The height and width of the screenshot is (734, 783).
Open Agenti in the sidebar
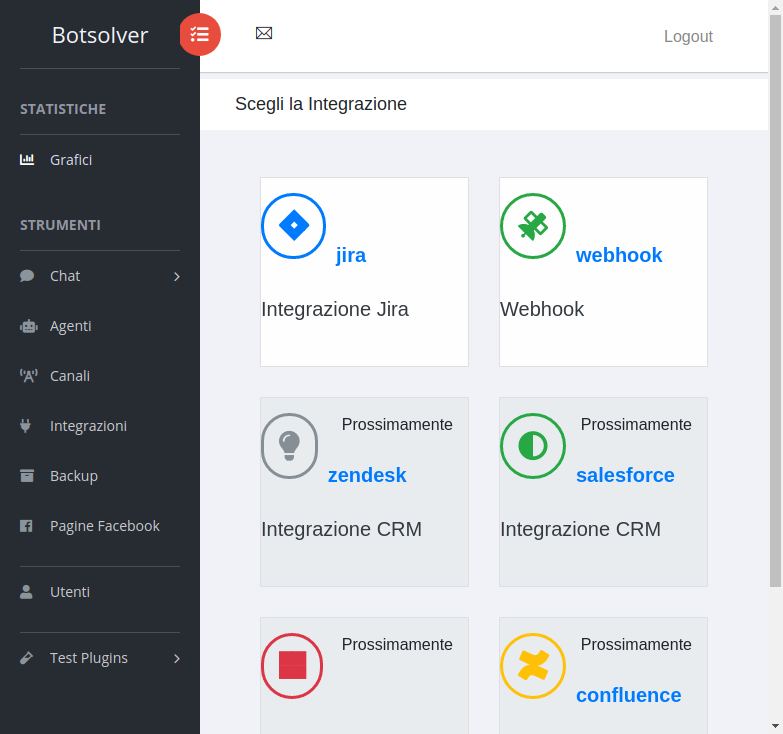click(70, 326)
